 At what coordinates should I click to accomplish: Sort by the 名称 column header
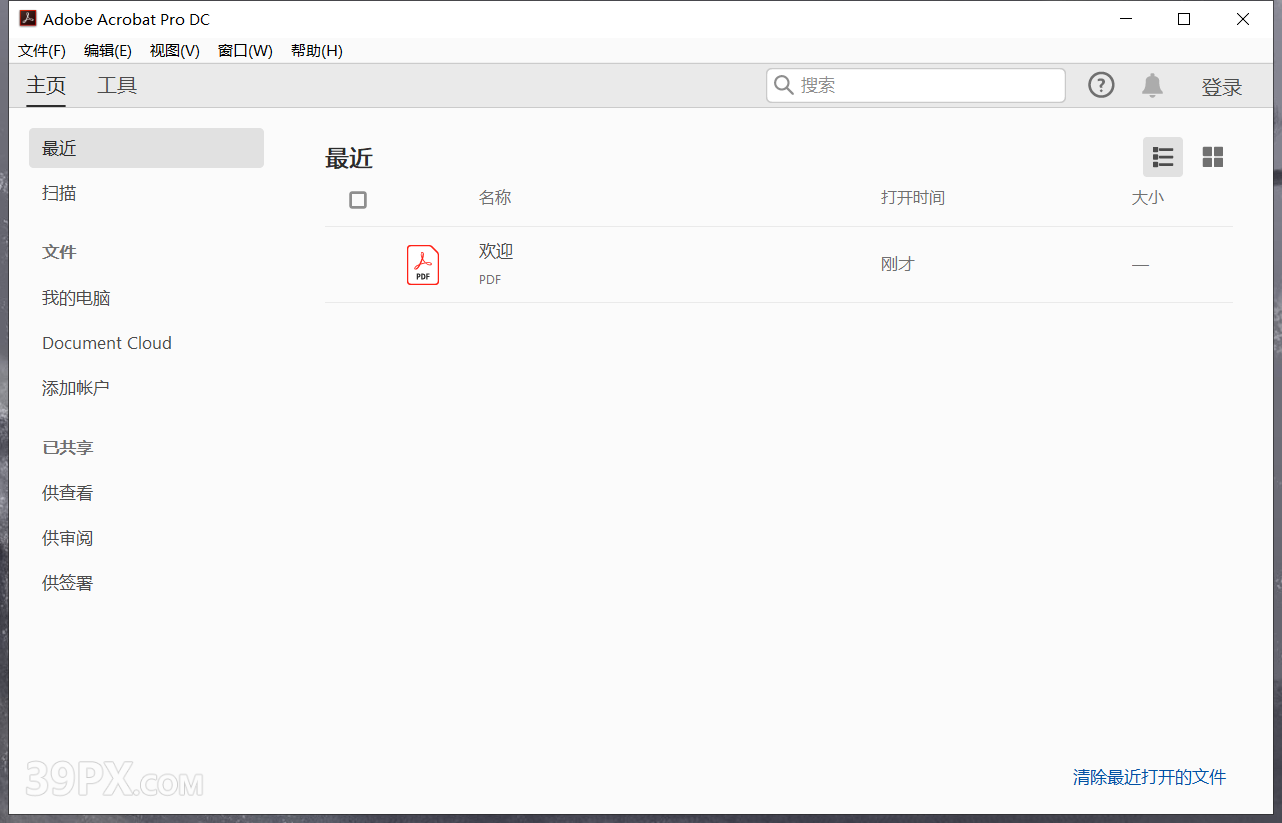tap(495, 198)
